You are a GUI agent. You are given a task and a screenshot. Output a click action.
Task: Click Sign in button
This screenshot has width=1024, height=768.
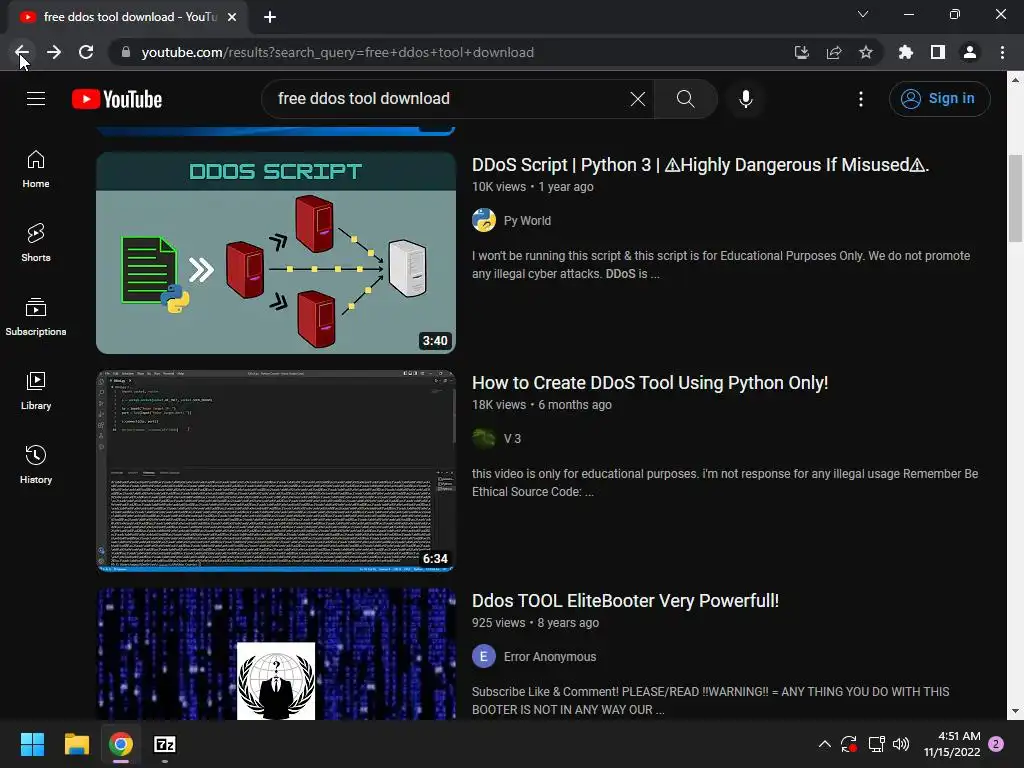click(x=940, y=99)
